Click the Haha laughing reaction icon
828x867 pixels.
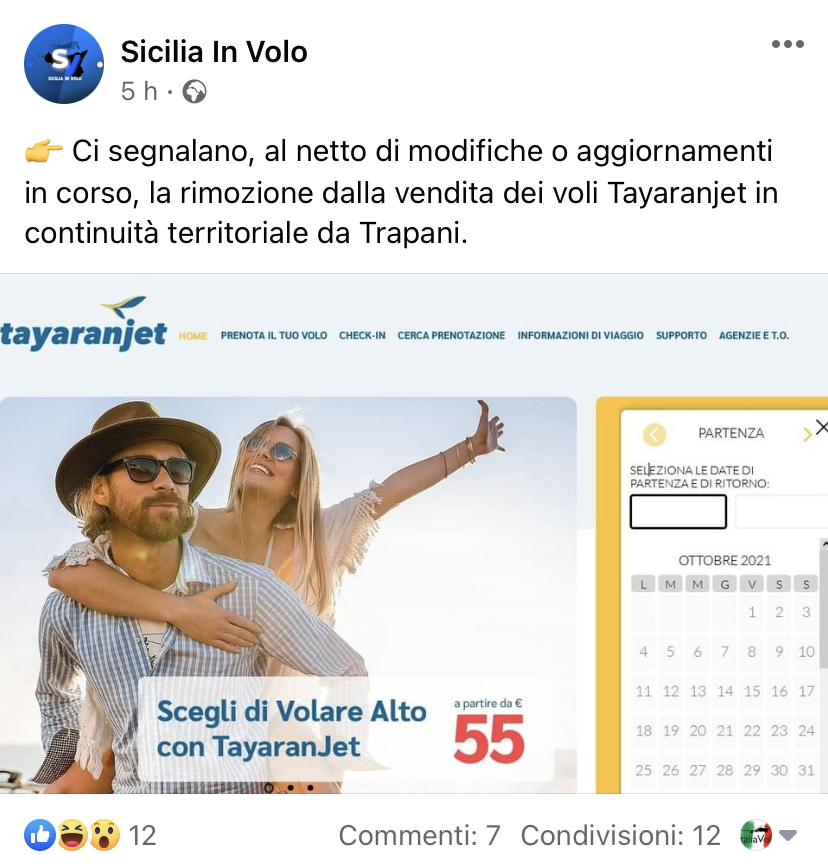coord(72,835)
